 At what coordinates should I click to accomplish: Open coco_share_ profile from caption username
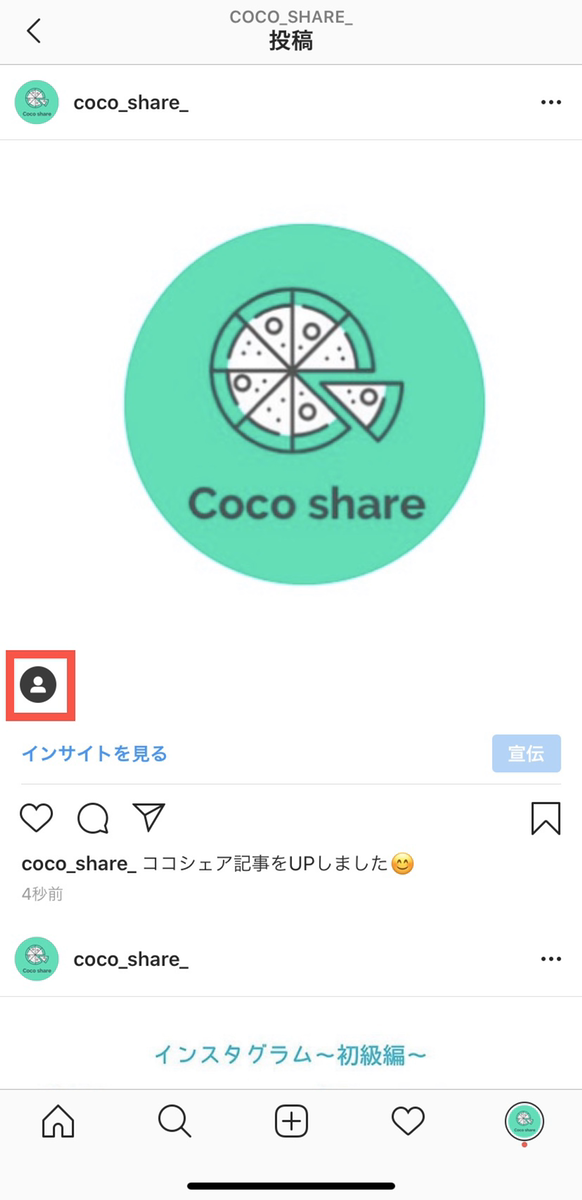coord(79,864)
